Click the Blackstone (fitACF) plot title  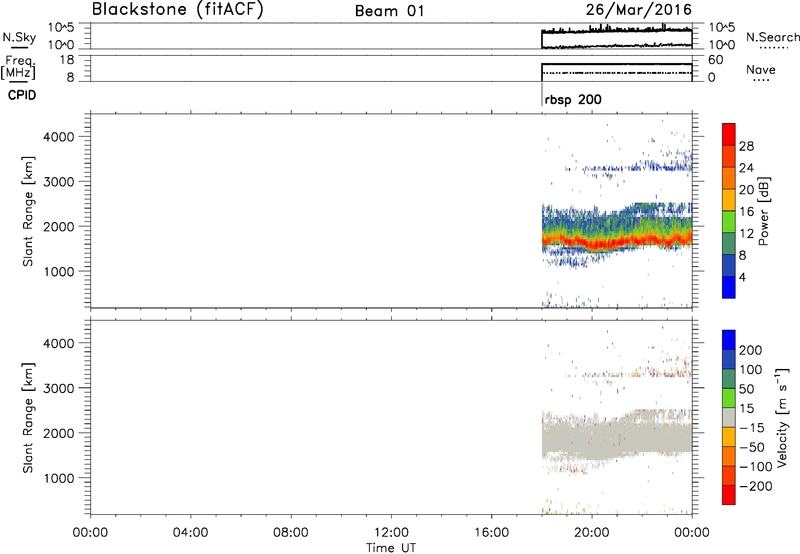pyautogui.click(x=177, y=9)
